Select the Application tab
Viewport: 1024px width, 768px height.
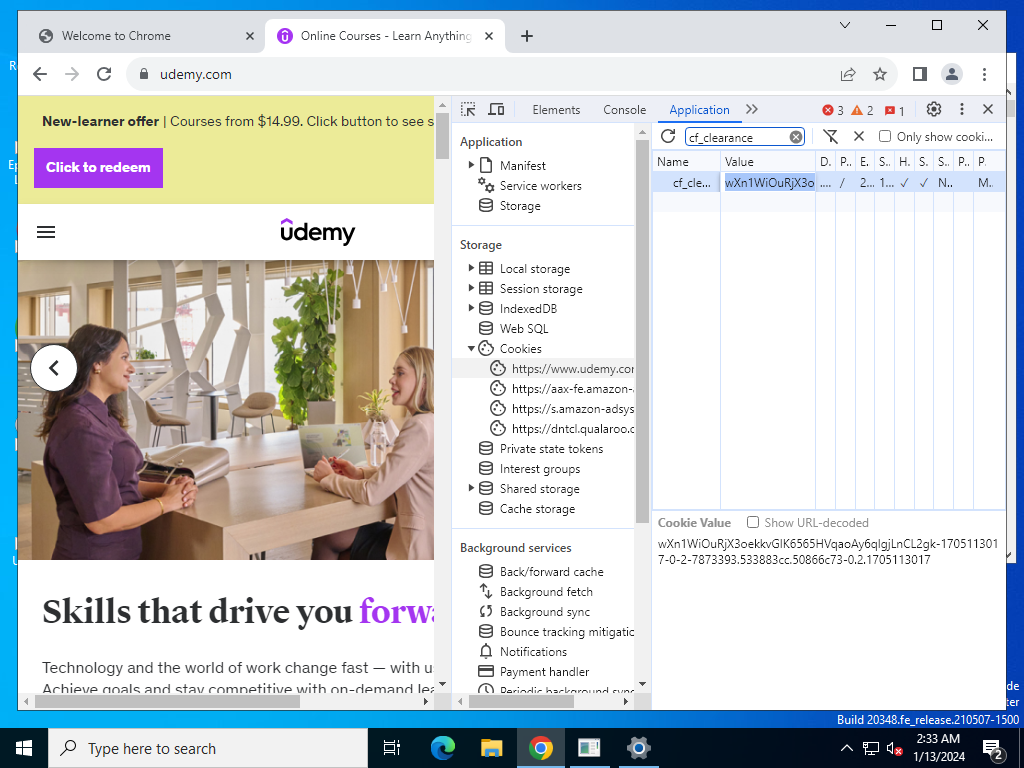tap(699, 110)
